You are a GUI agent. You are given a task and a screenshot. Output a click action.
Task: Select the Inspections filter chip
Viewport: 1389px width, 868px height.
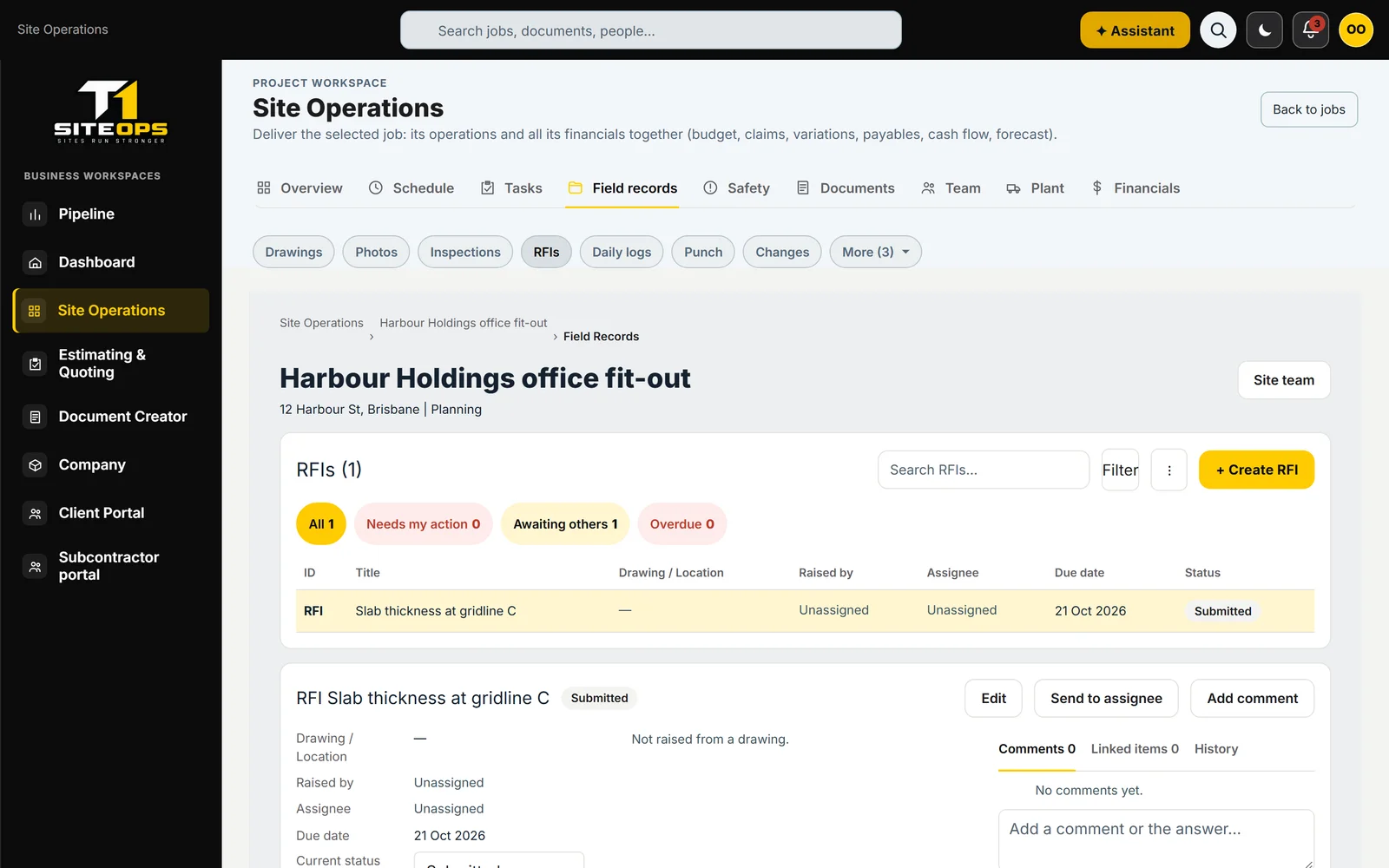[x=465, y=252]
